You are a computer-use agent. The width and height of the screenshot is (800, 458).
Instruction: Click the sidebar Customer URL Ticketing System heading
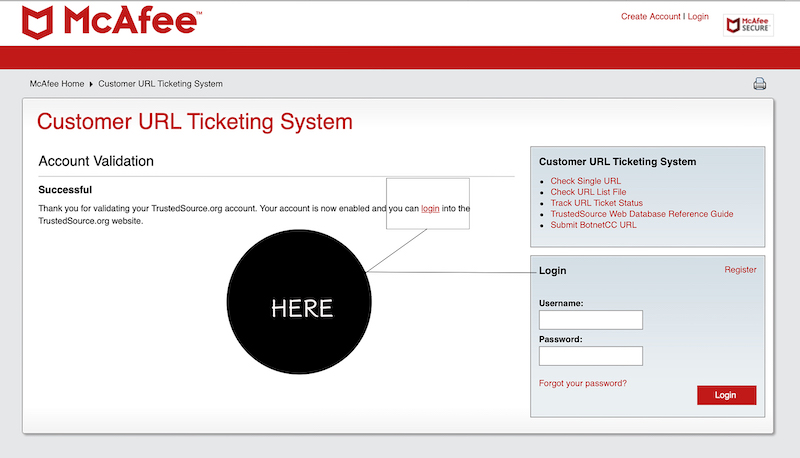click(x=617, y=162)
